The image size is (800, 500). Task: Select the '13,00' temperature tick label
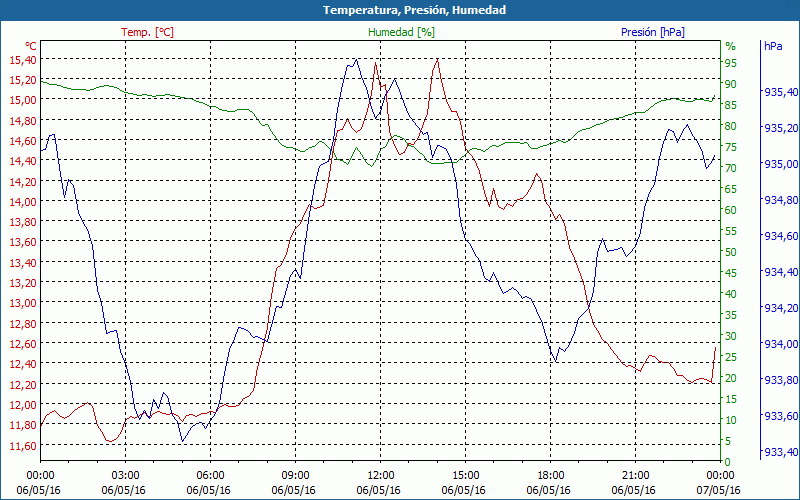click(x=23, y=303)
